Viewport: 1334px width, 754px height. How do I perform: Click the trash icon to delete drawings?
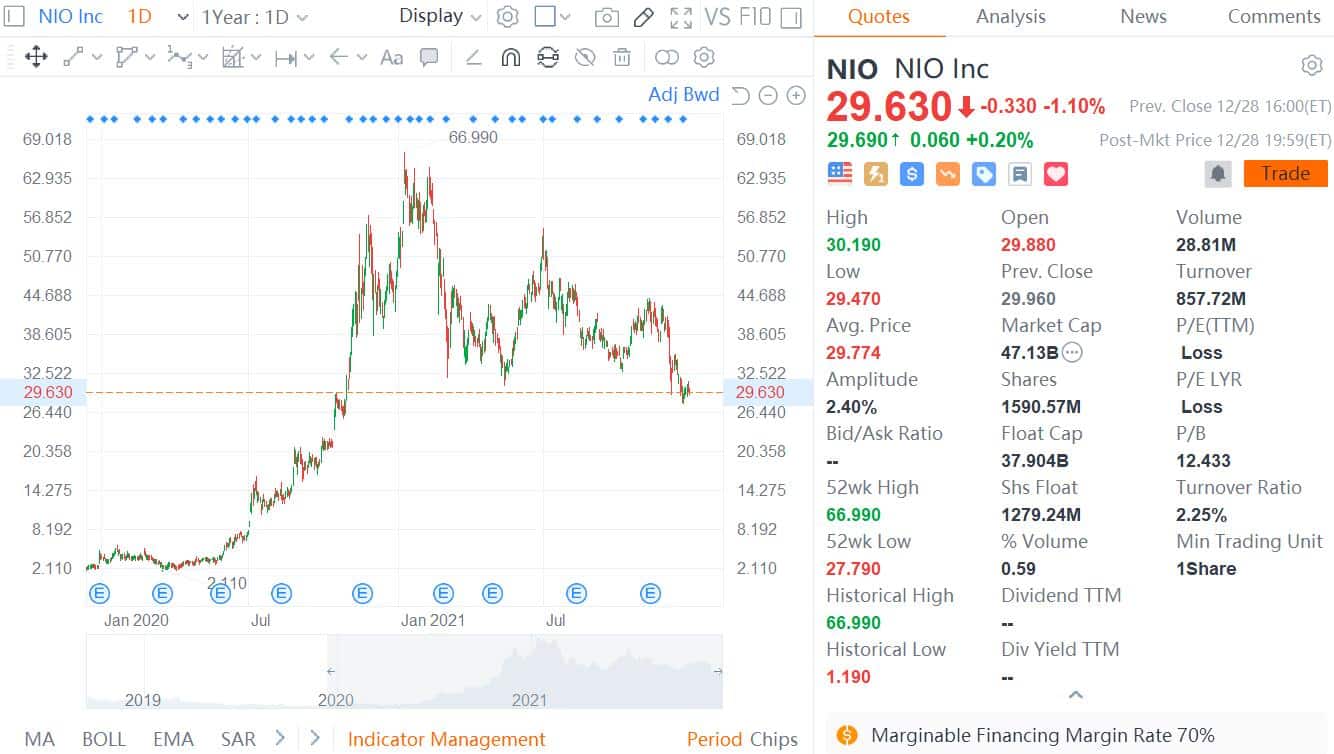(622, 57)
